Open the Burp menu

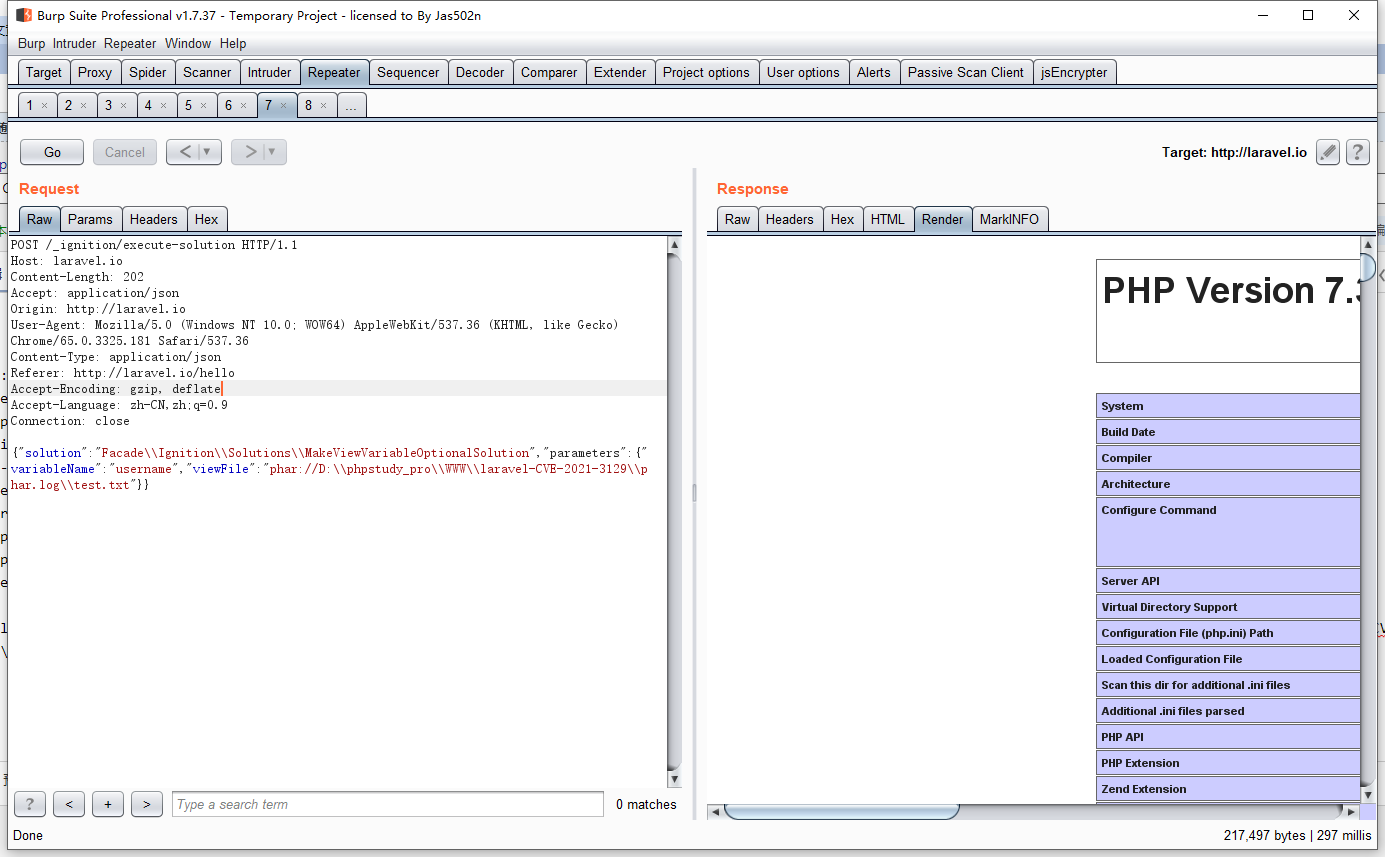tap(32, 43)
